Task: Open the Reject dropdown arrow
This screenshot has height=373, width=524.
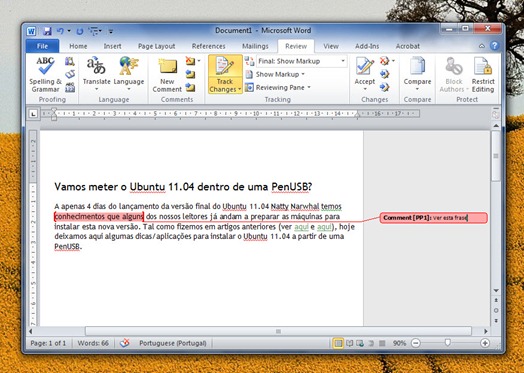Action: [x=393, y=61]
